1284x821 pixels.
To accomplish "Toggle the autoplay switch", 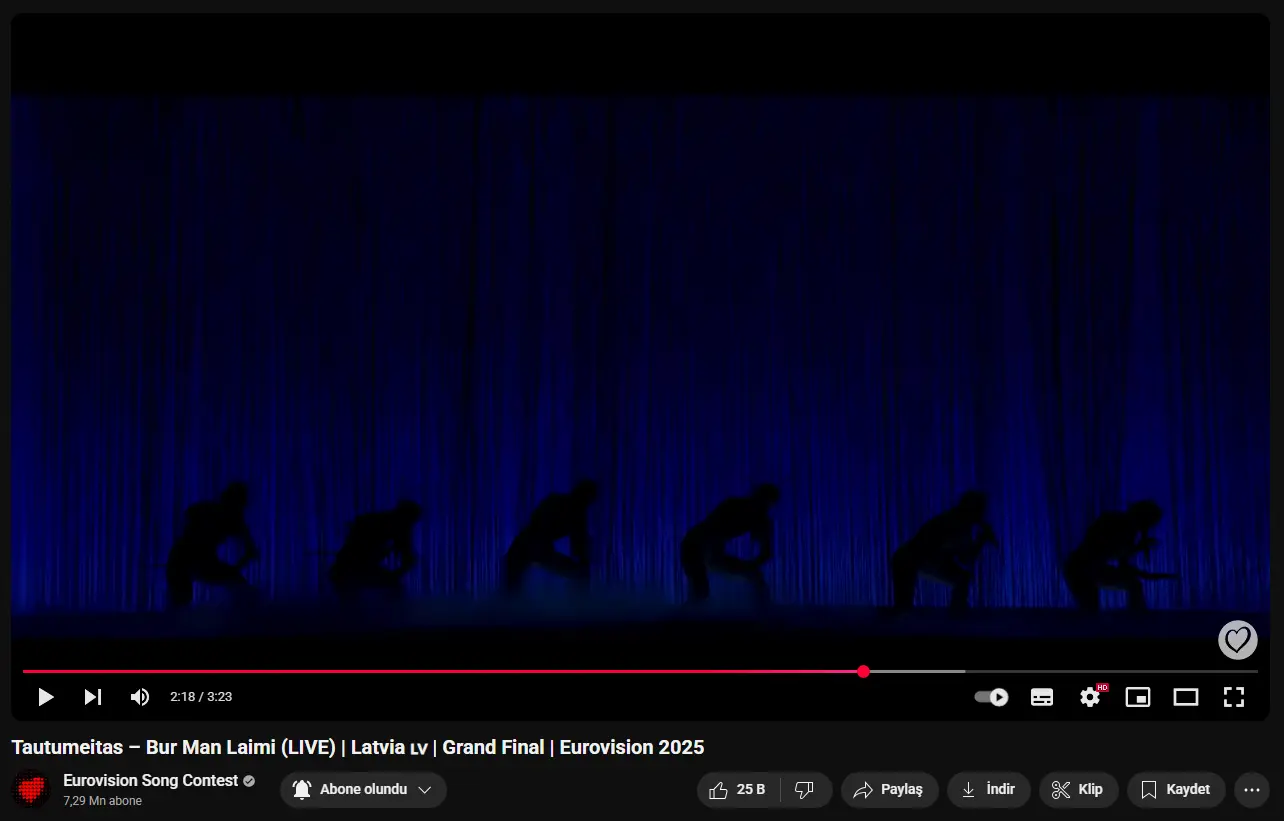I will pyautogui.click(x=991, y=697).
